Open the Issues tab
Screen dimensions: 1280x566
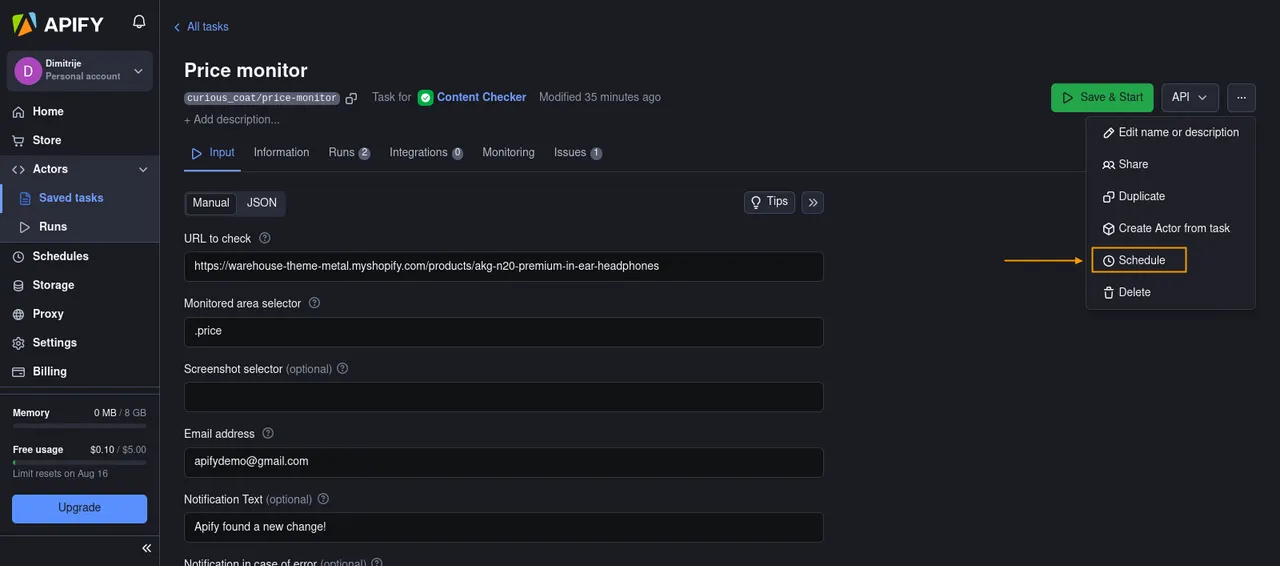point(578,153)
